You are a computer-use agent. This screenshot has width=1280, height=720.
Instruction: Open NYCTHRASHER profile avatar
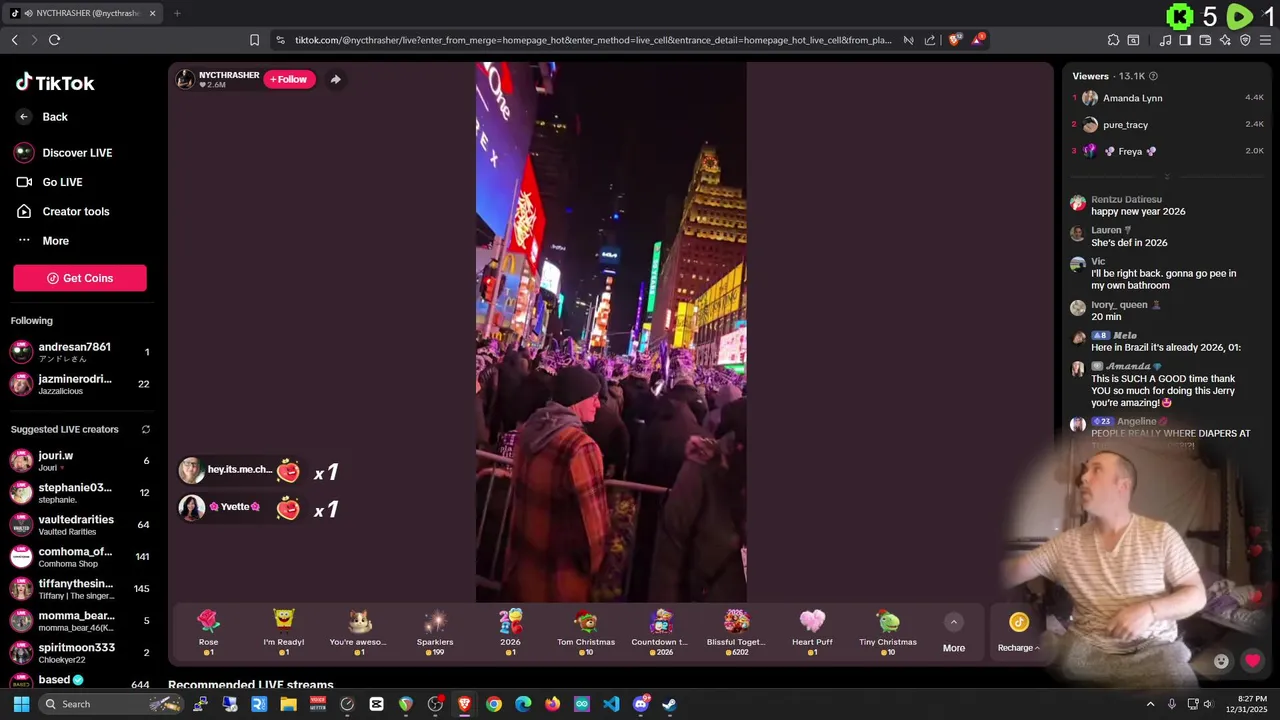(185, 79)
